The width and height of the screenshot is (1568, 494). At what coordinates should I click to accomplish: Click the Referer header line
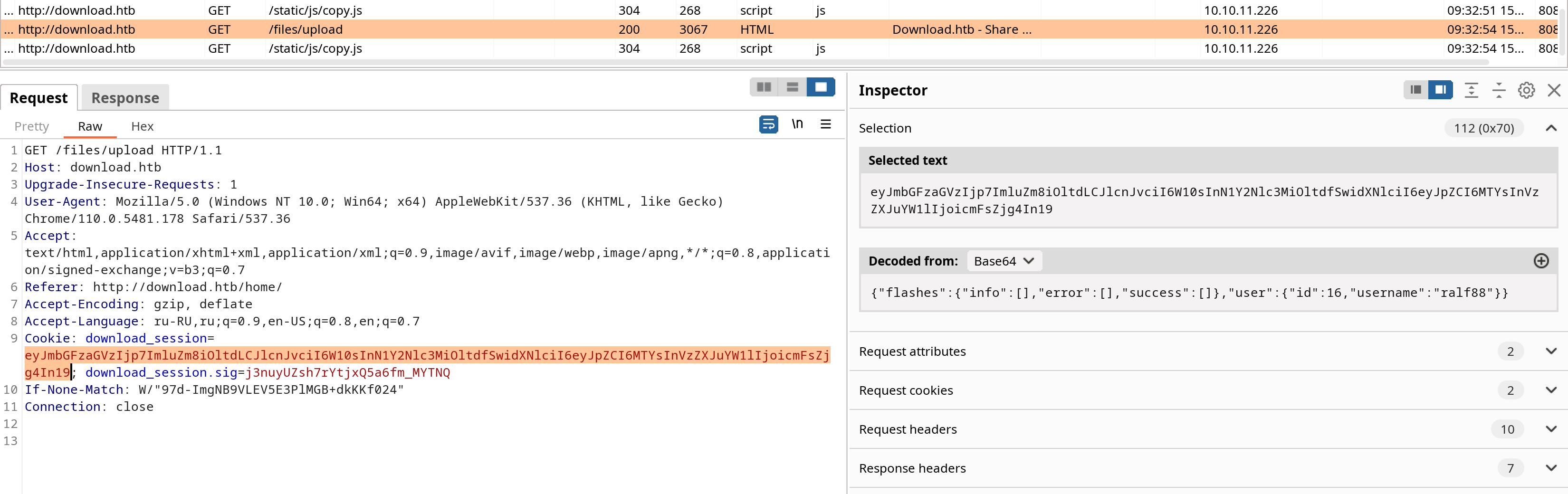coord(153,286)
